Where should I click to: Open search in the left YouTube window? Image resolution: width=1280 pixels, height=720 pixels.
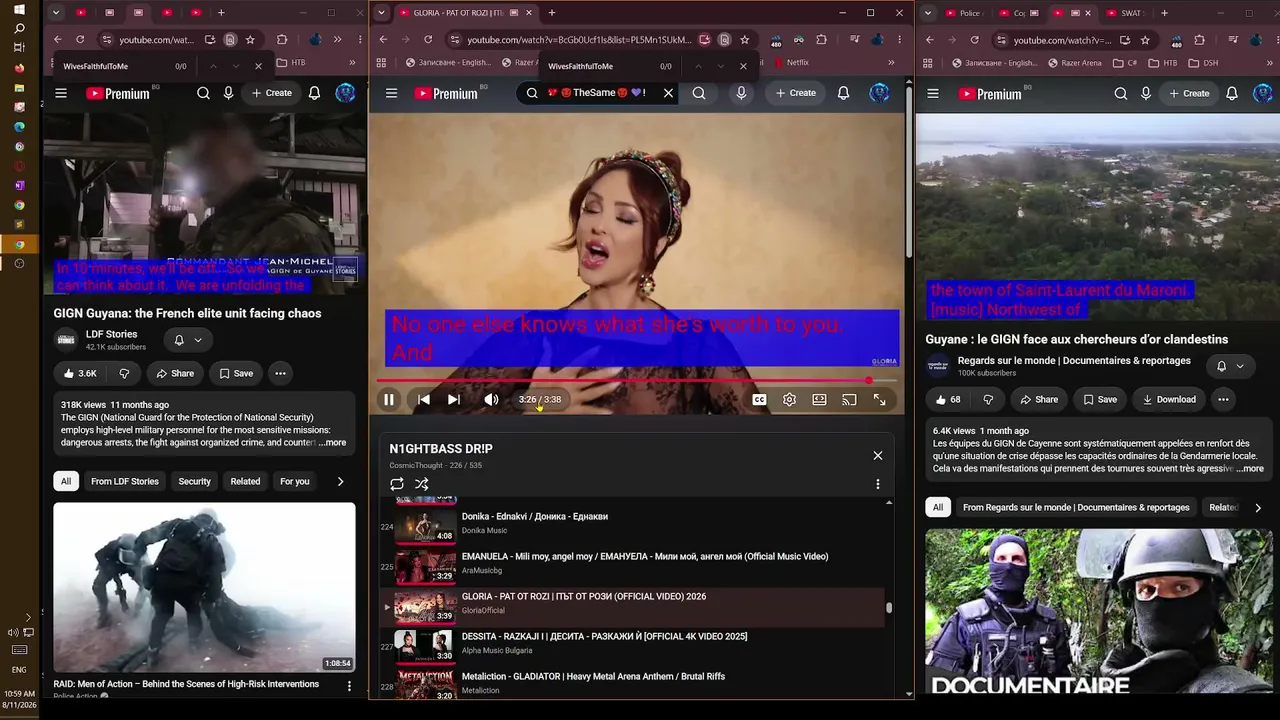203,93
